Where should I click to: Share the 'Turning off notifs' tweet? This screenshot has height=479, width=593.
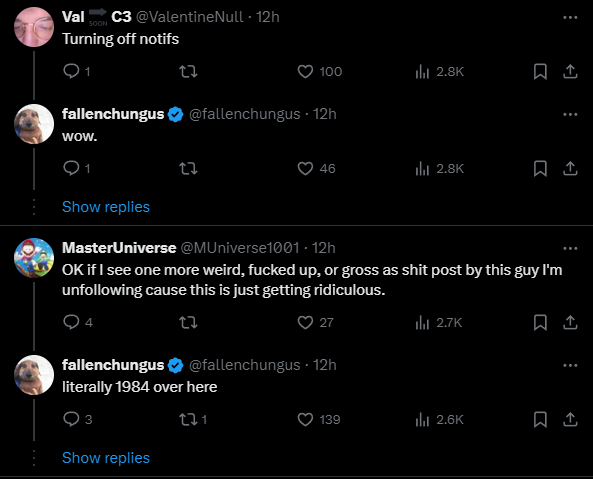tap(570, 71)
